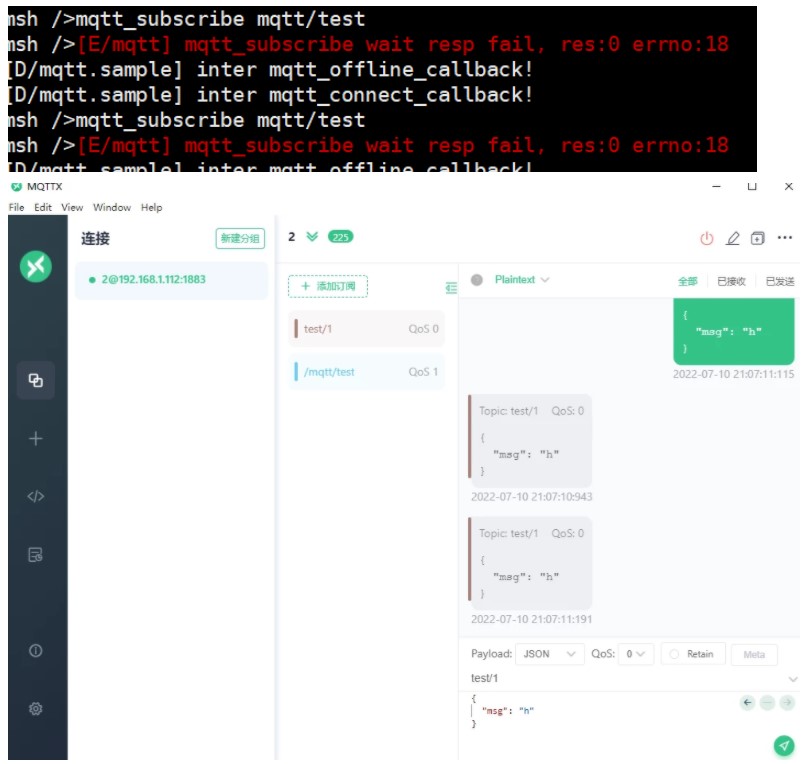Create new connection with plus icon
The height and width of the screenshot is (764, 812).
36,439
